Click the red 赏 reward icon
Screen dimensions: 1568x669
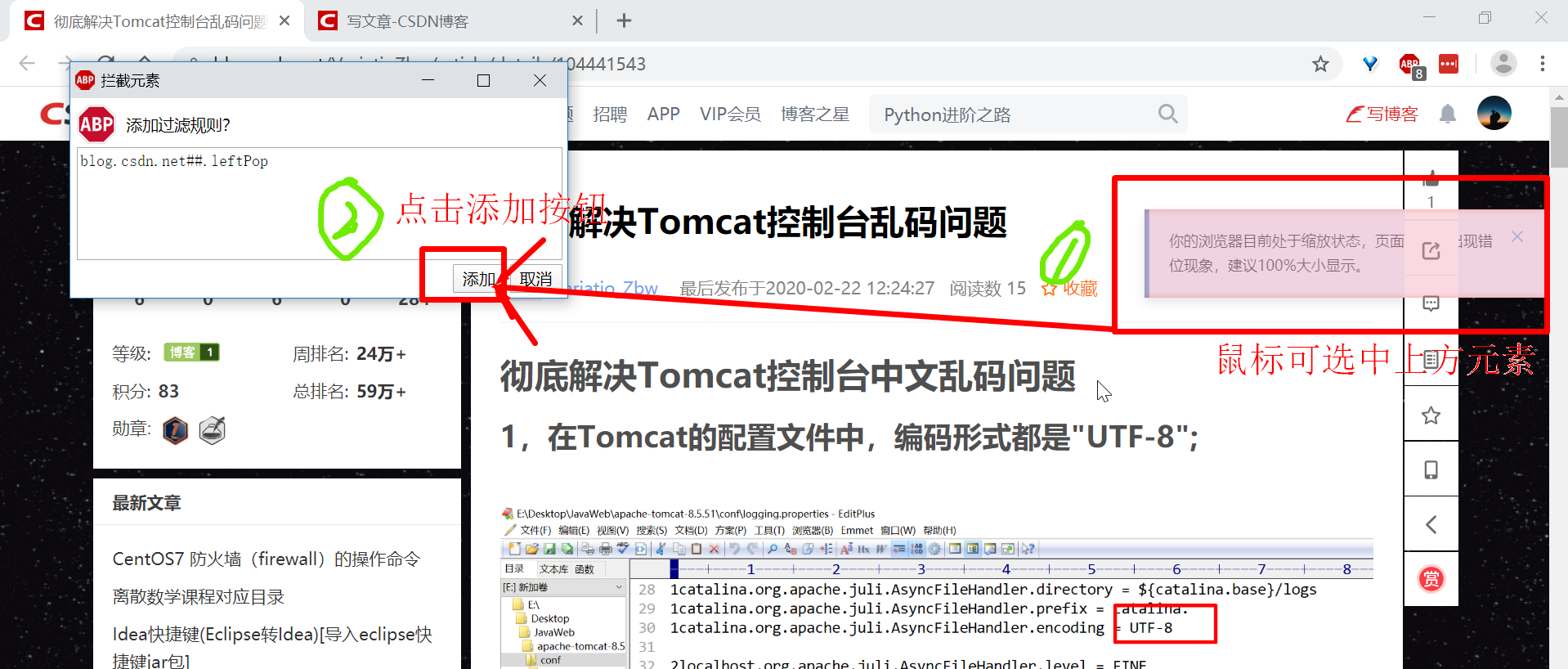coord(1431,579)
